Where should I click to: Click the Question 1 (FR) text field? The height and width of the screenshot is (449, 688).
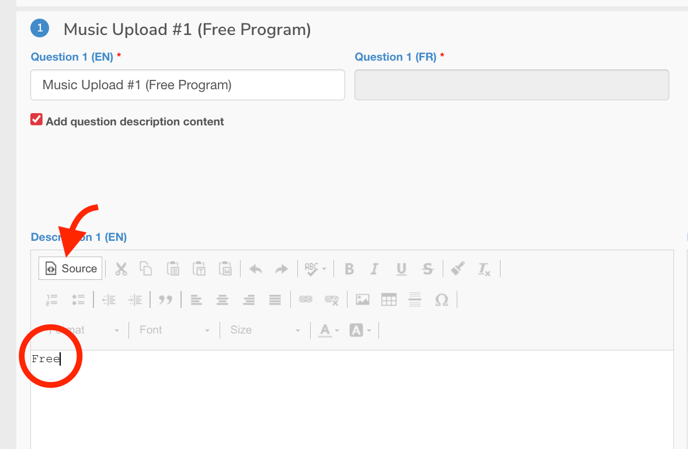[511, 85]
